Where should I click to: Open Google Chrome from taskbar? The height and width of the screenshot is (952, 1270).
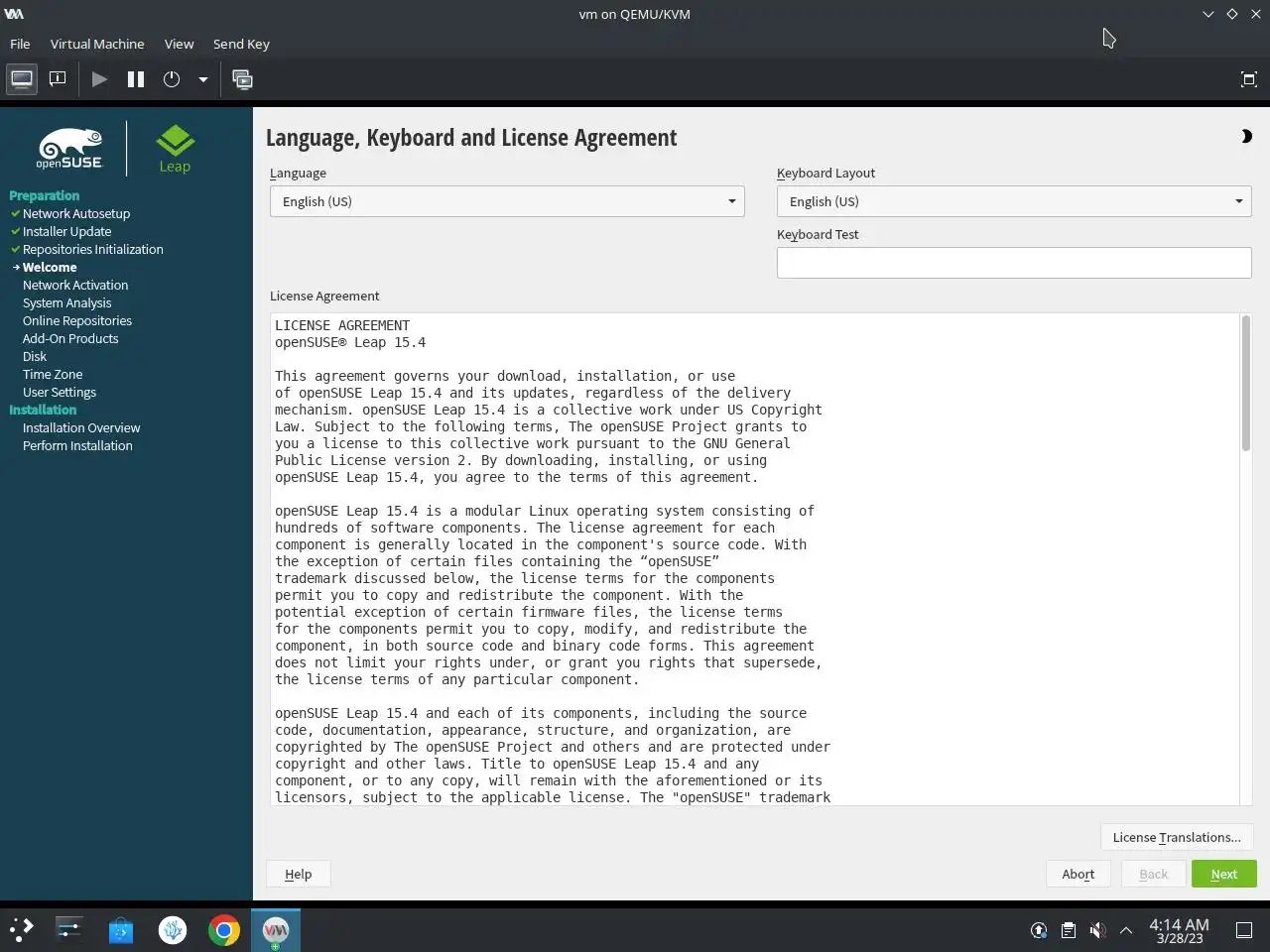pyautogui.click(x=224, y=929)
